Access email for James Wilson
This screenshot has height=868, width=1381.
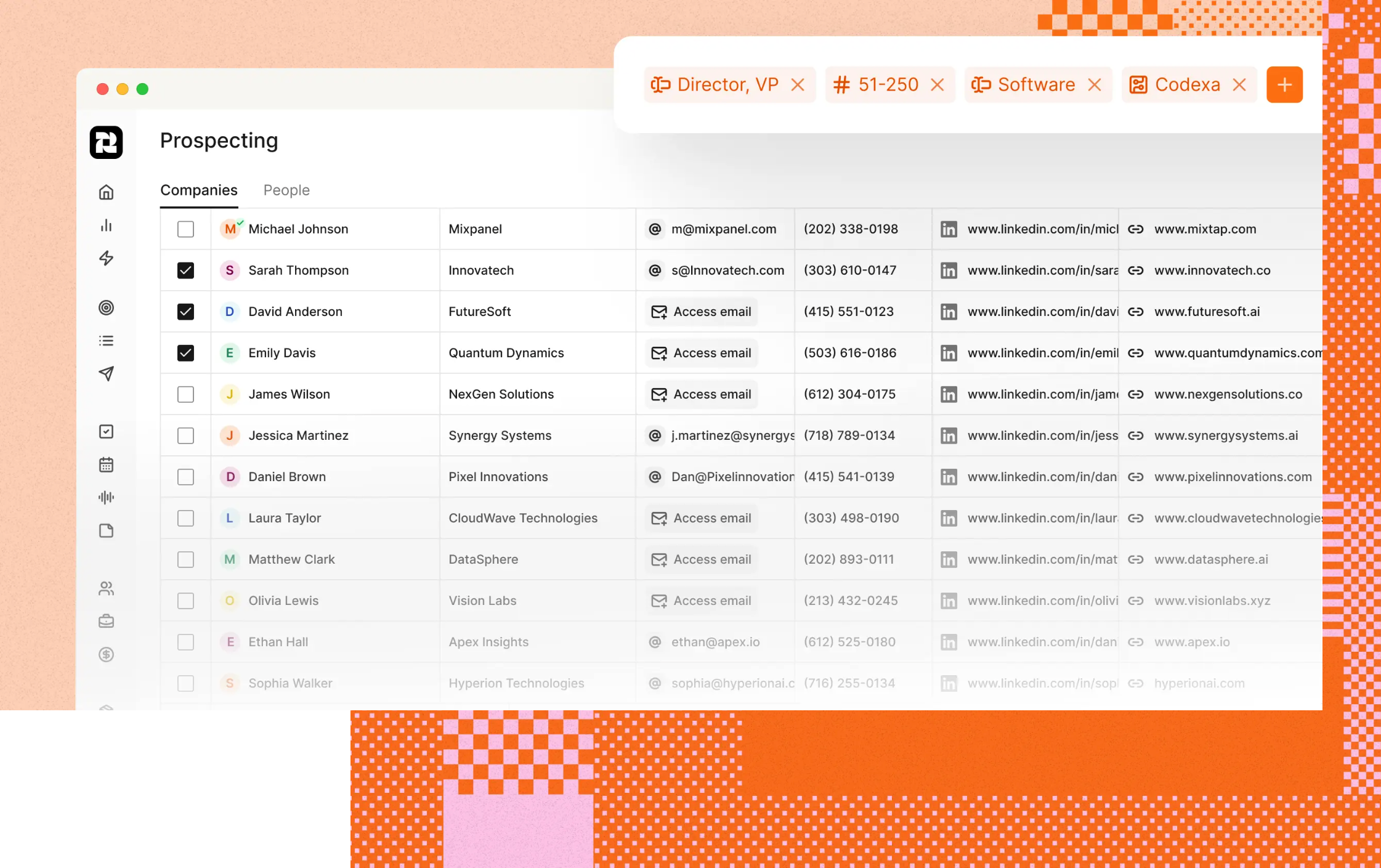(701, 394)
